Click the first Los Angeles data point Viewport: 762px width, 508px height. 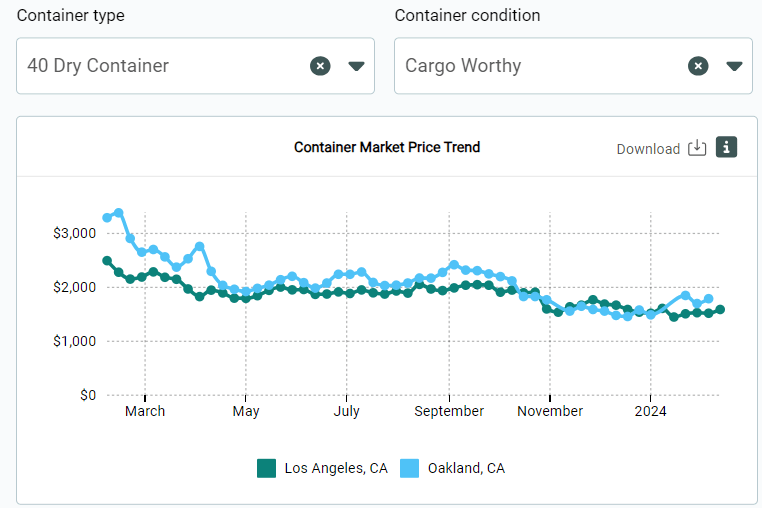tap(107, 261)
